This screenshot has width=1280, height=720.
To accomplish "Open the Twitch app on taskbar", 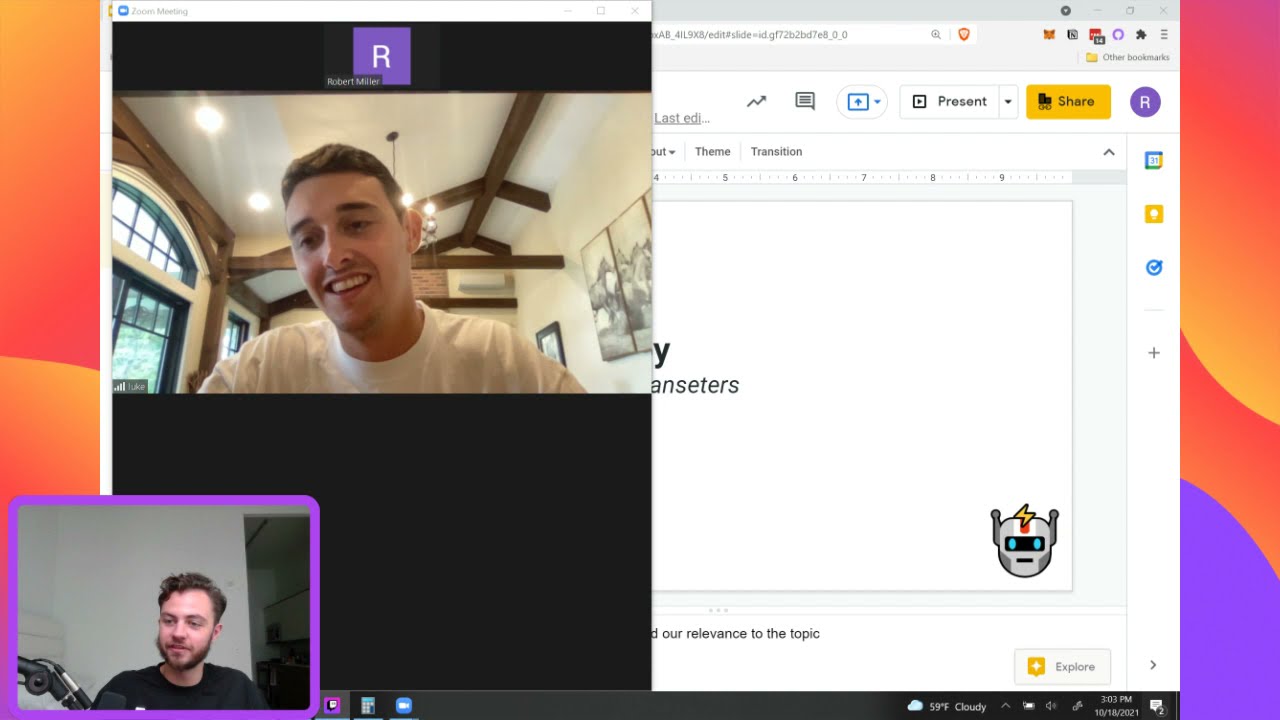I will (x=332, y=706).
